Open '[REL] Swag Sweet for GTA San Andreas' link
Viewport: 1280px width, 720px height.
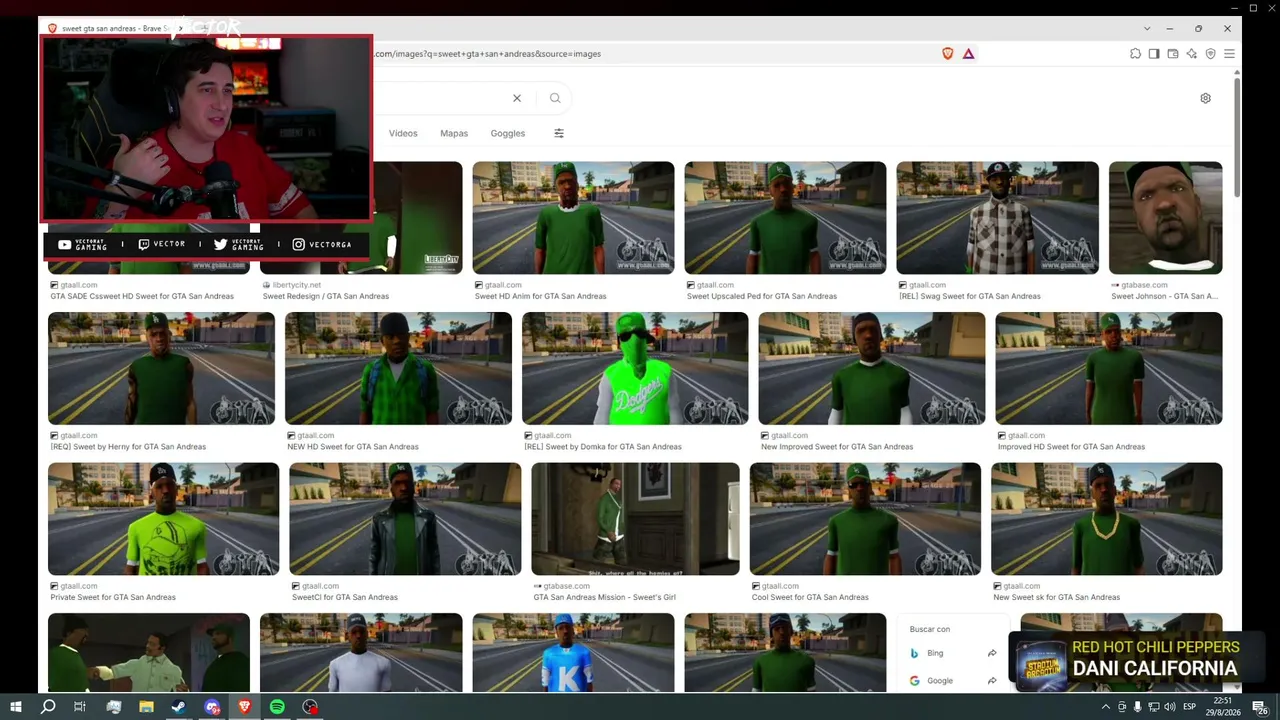point(970,296)
